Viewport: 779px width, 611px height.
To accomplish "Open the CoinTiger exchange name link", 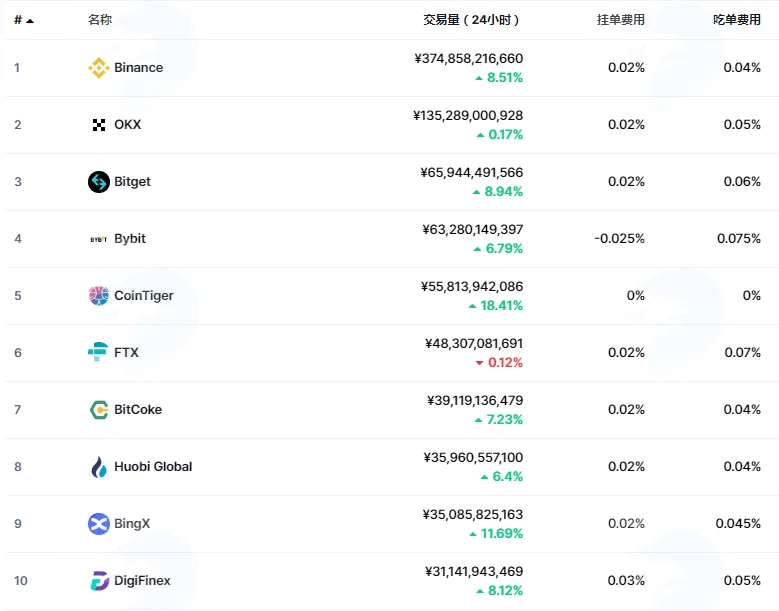I will click(144, 296).
